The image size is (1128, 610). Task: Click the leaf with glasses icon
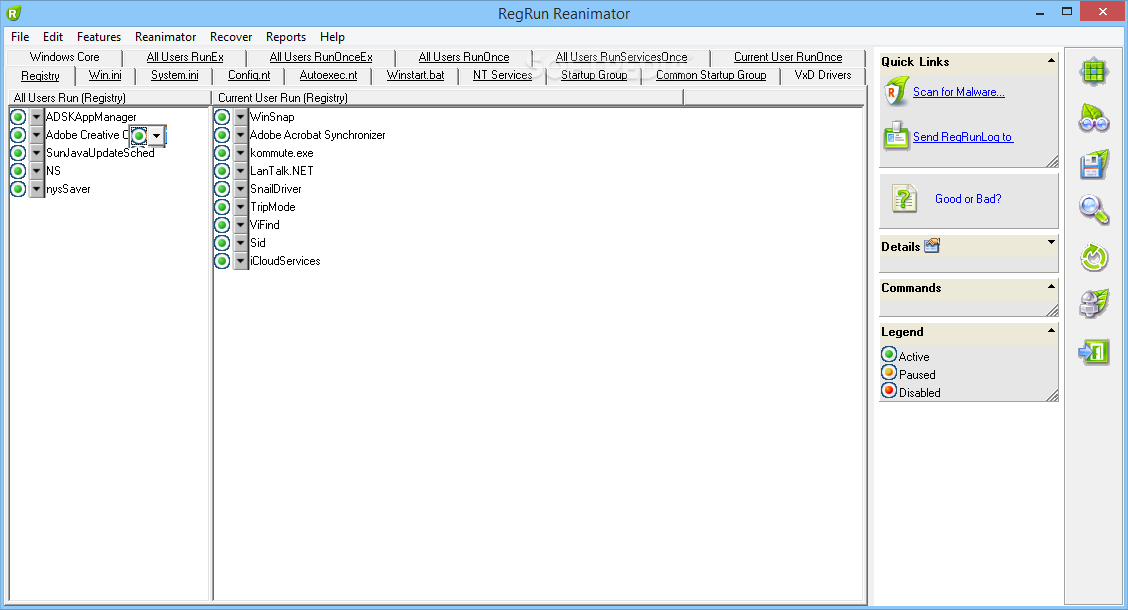(1093, 118)
